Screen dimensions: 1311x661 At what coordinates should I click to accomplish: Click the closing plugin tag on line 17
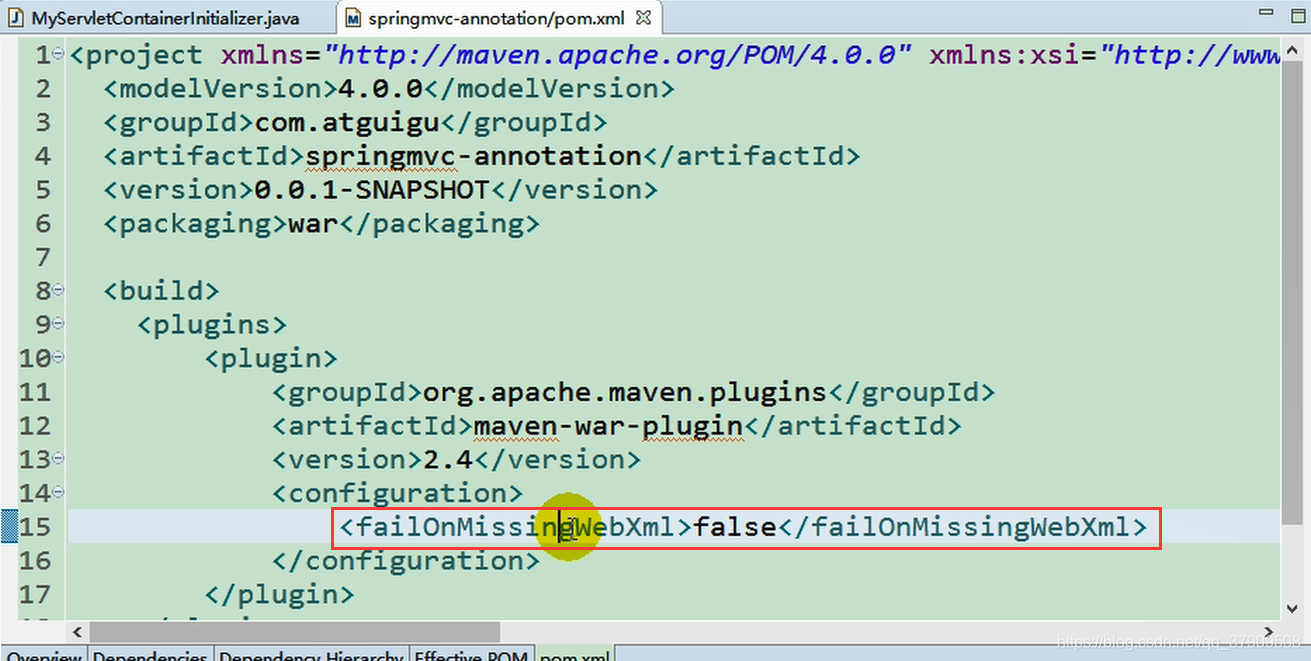click(279, 594)
